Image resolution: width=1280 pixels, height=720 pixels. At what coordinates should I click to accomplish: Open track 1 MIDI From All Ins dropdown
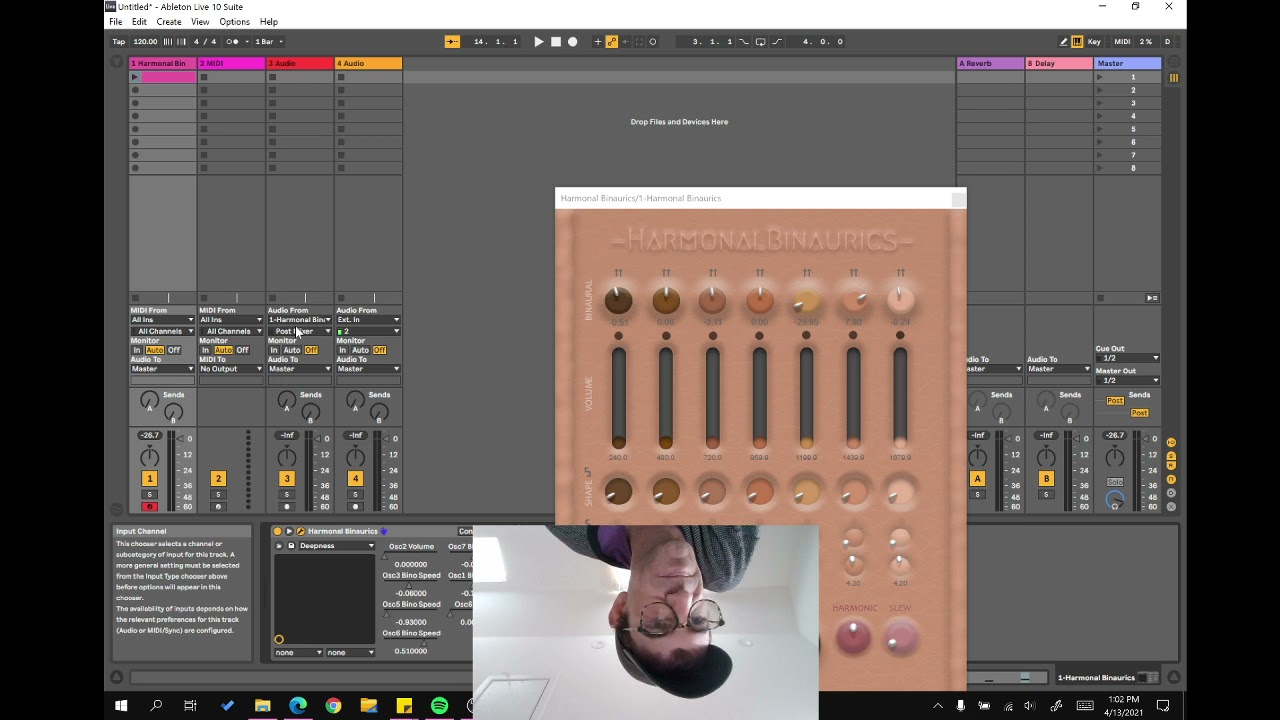coord(163,320)
